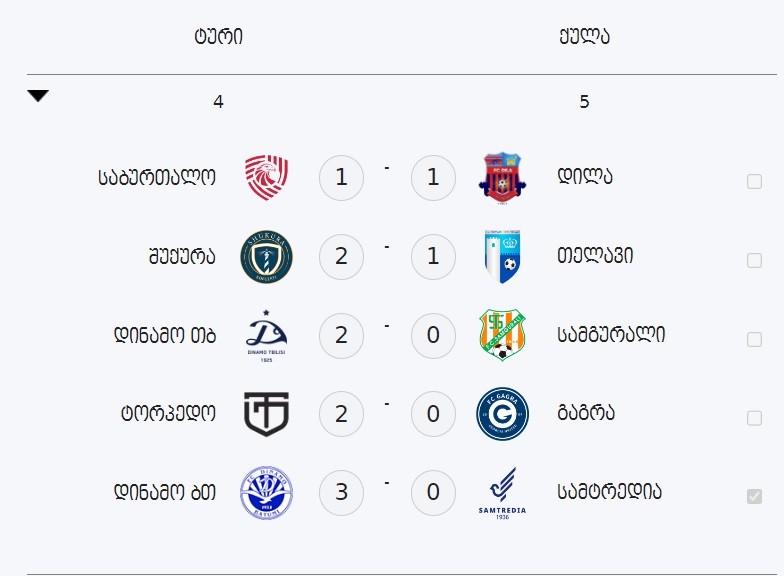Enable the checkbox in the Telavi row
The width and height of the screenshot is (784, 576).
pyautogui.click(x=754, y=260)
